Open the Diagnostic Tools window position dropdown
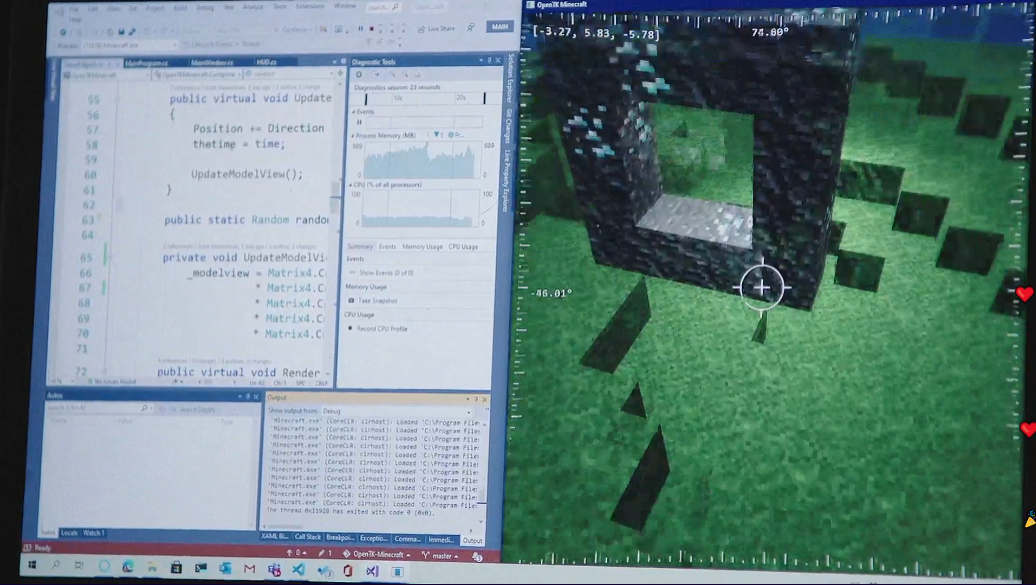The width and height of the screenshot is (1036, 585). coord(481,60)
